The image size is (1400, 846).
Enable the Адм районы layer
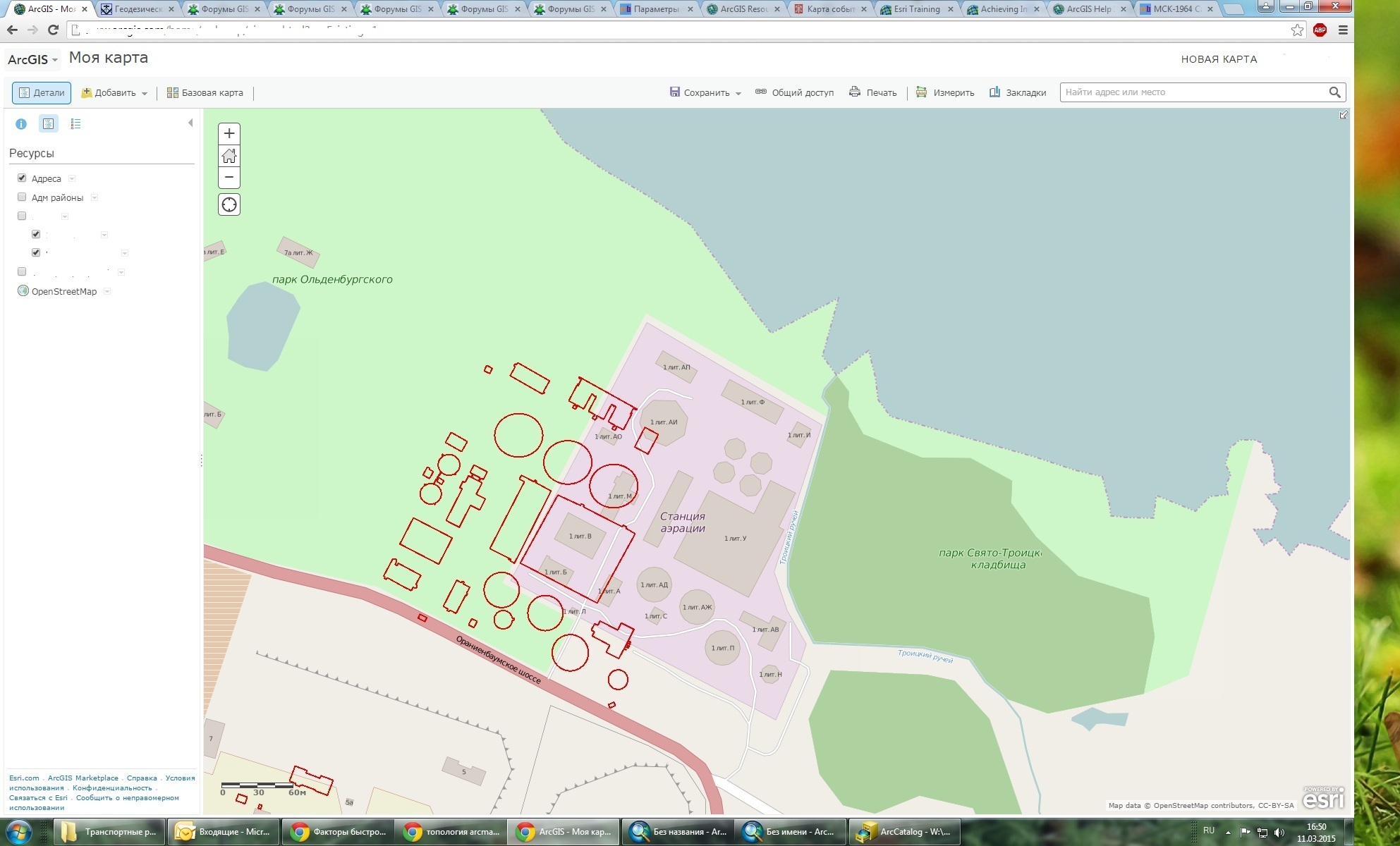(x=22, y=197)
